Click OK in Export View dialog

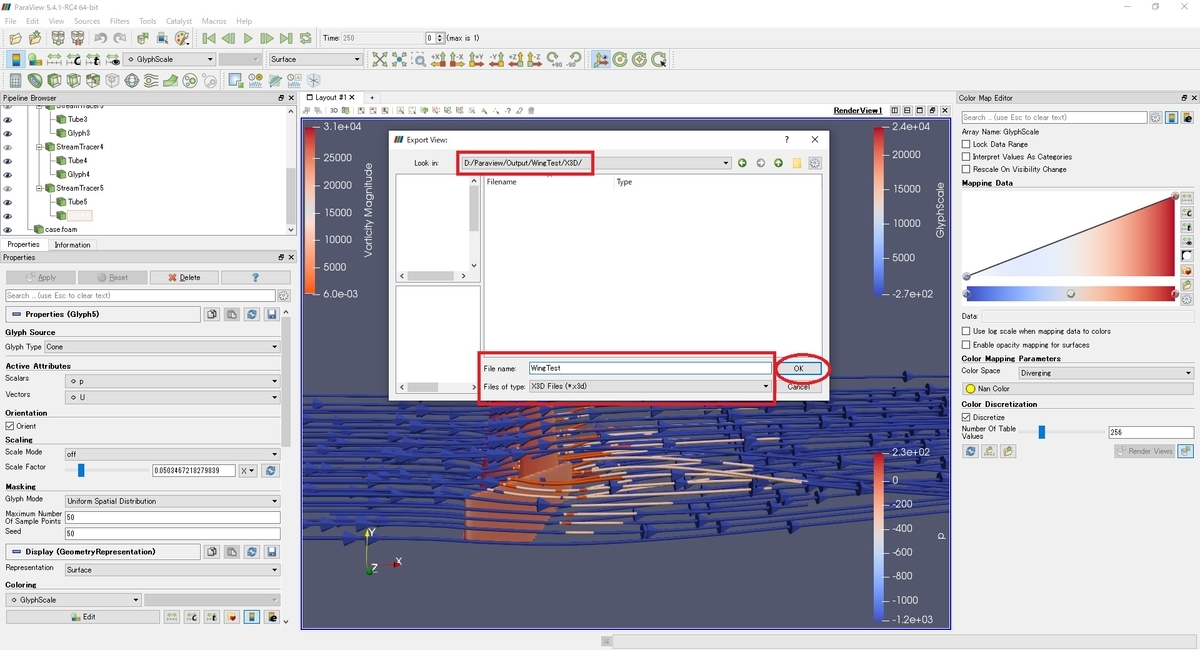[798, 368]
